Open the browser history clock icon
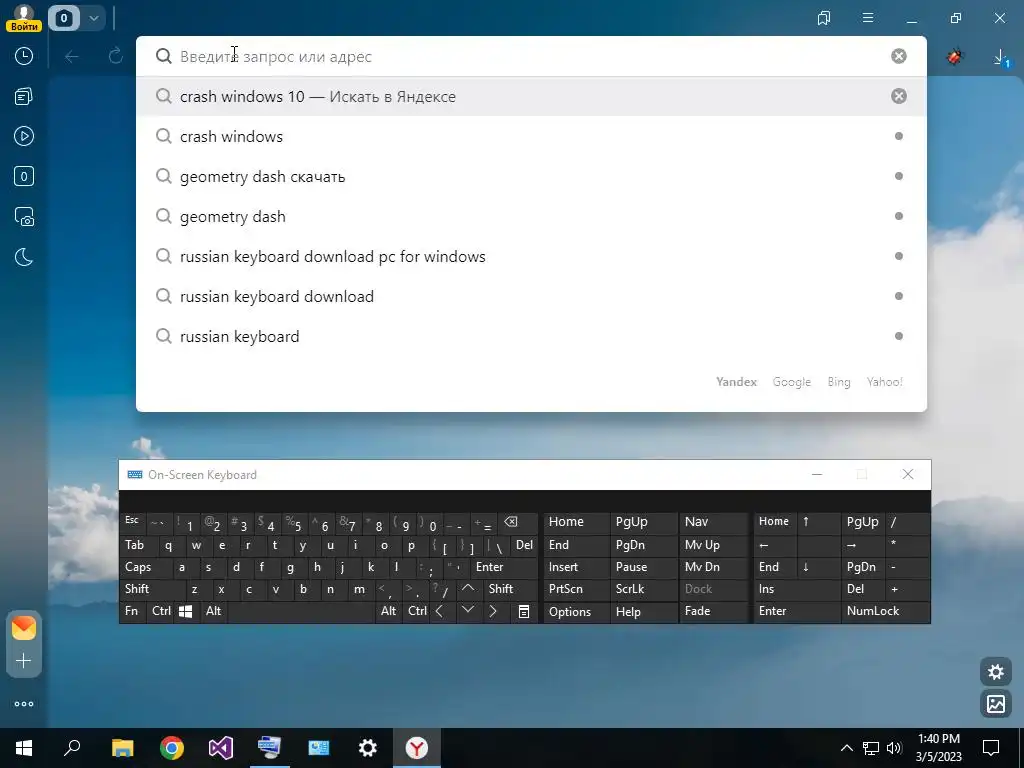Viewport: 1024px width, 768px height. pos(24,56)
